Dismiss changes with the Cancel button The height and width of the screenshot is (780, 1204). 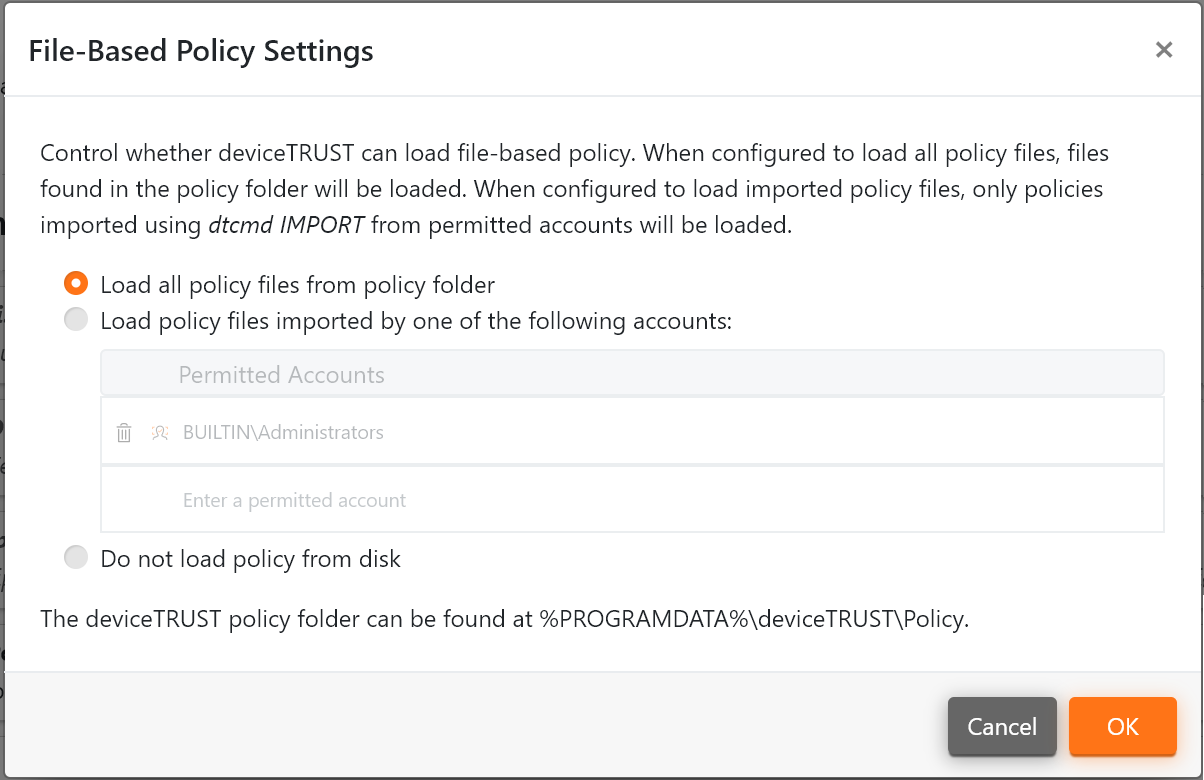coord(1002,727)
